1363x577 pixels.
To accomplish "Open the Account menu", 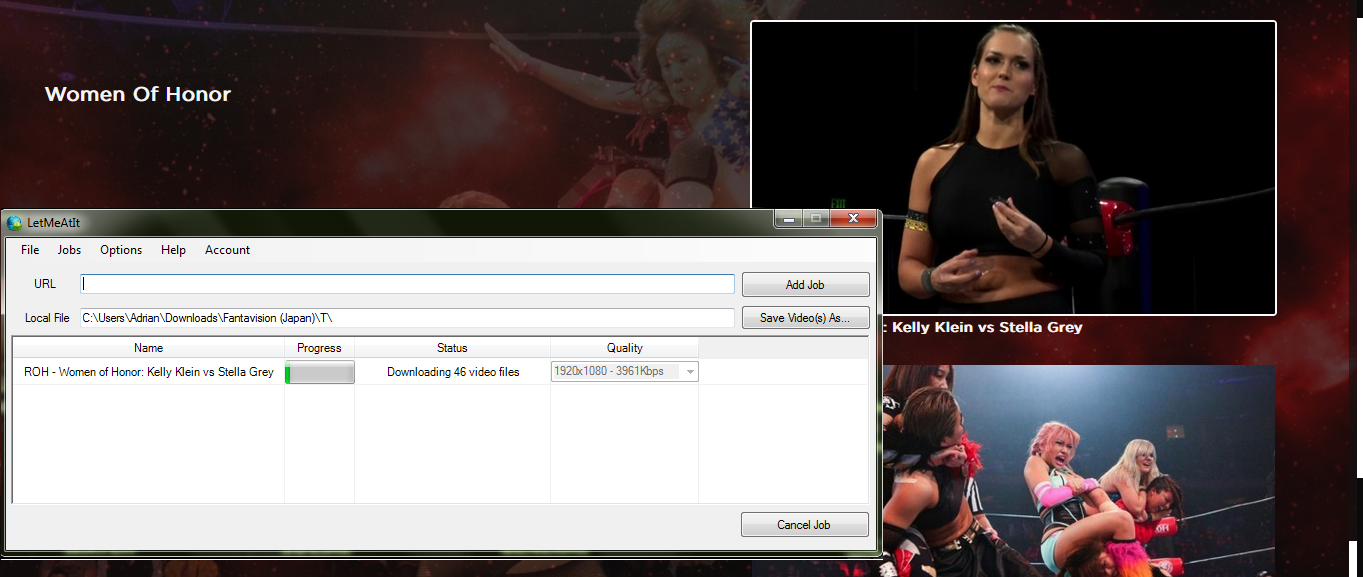I will pyautogui.click(x=227, y=250).
